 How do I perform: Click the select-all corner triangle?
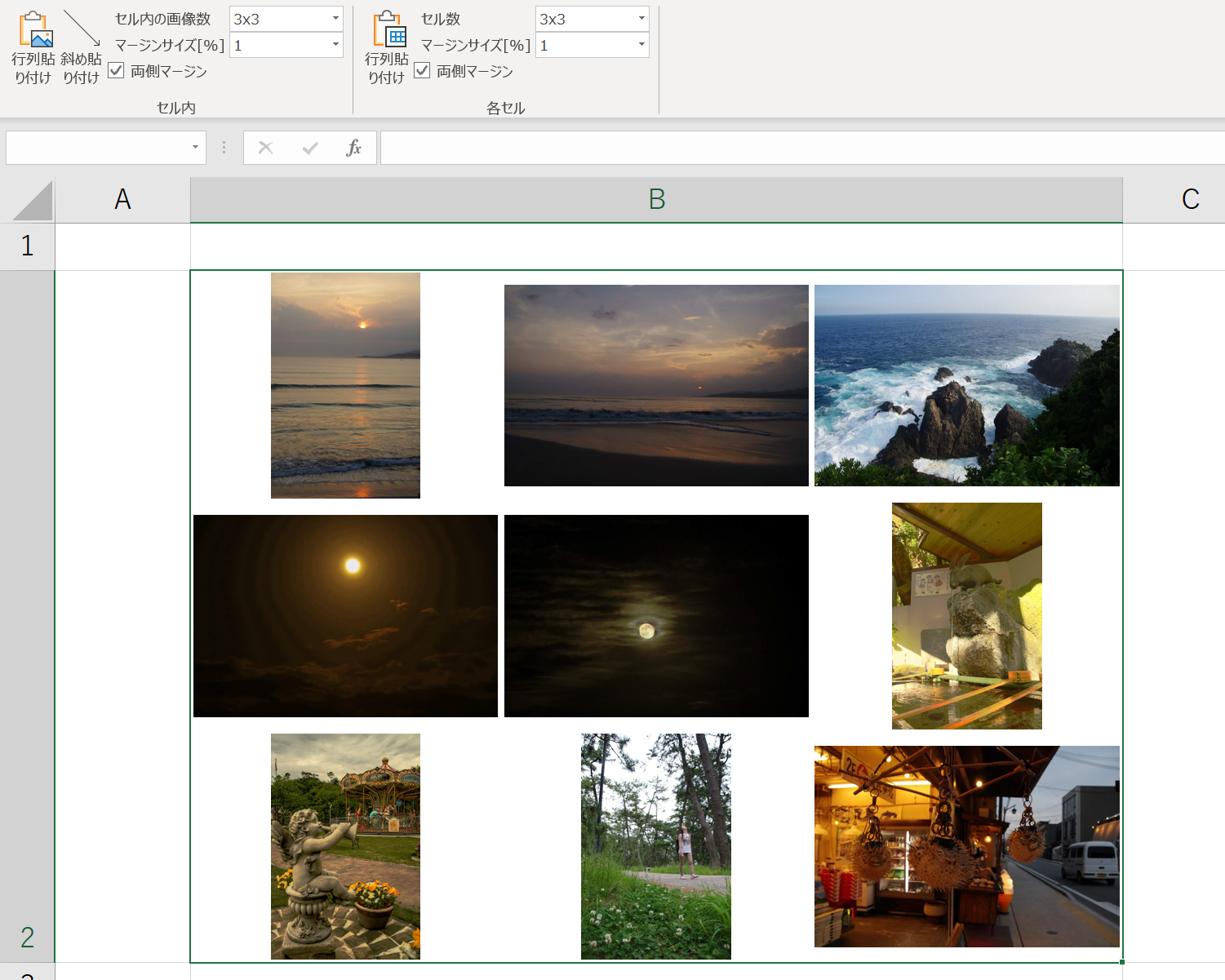tap(33, 201)
